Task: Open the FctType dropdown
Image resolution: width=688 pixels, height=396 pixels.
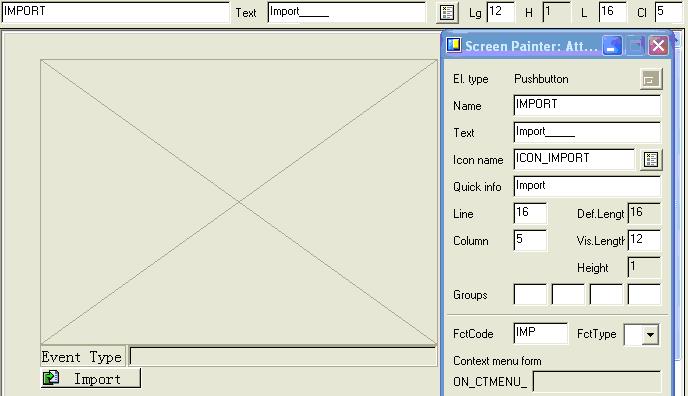Action: 650,335
